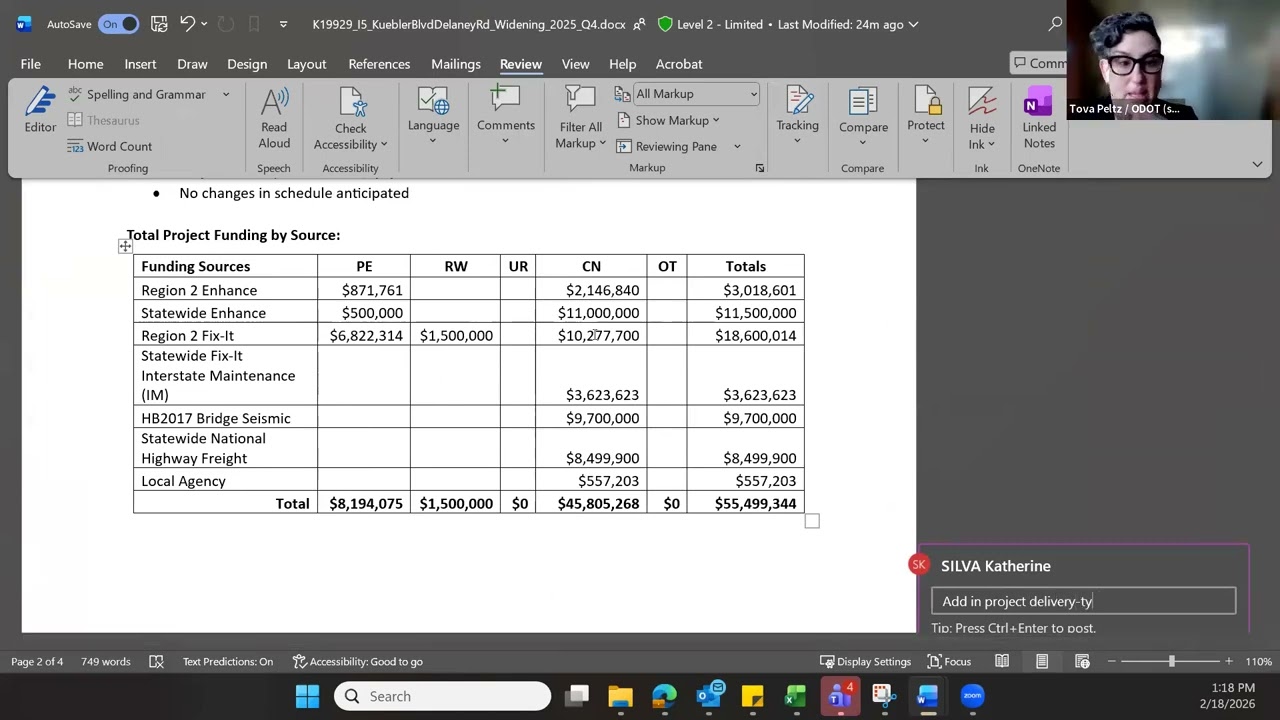Open Teams from the taskbar
Screen dimensions: 1280x720
(839, 696)
